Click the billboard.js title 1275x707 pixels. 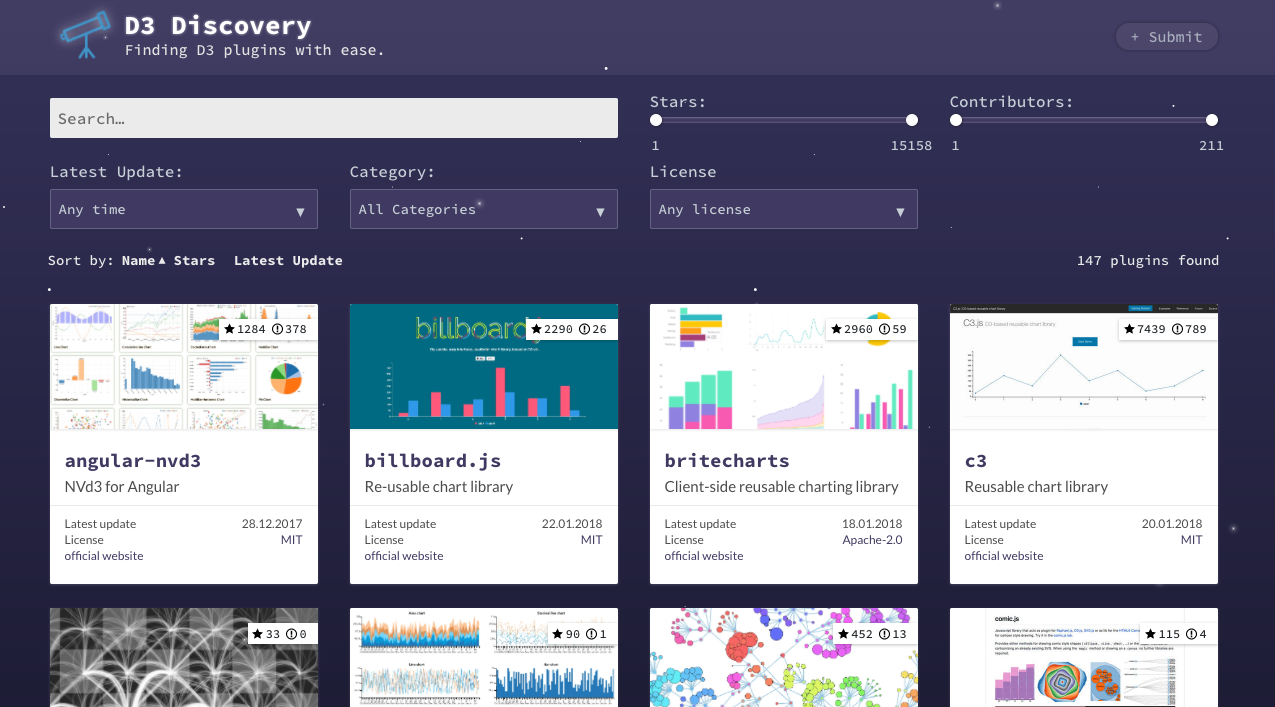pyautogui.click(x=433, y=461)
